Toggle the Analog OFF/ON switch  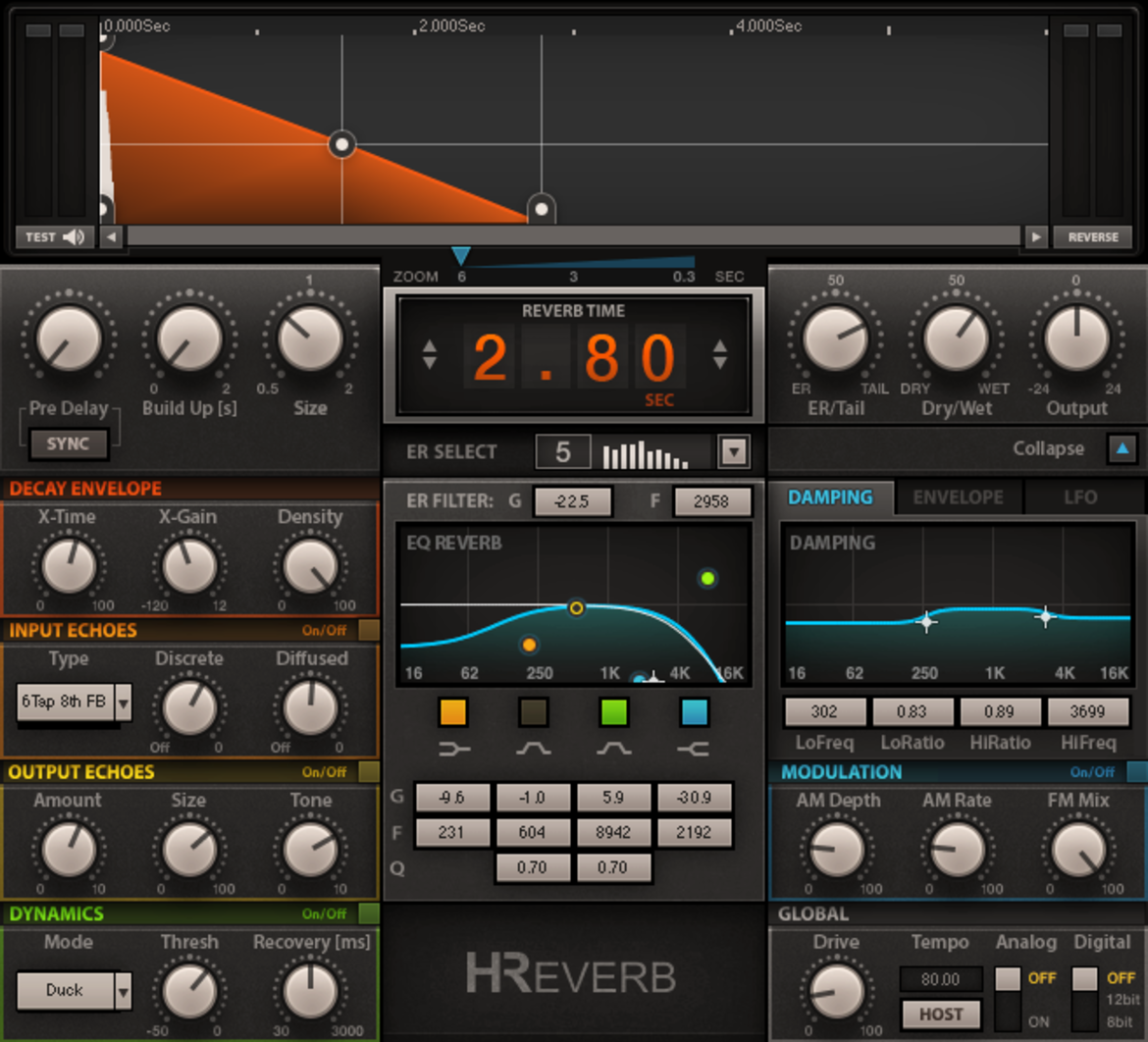click(x=1008, y=999)
